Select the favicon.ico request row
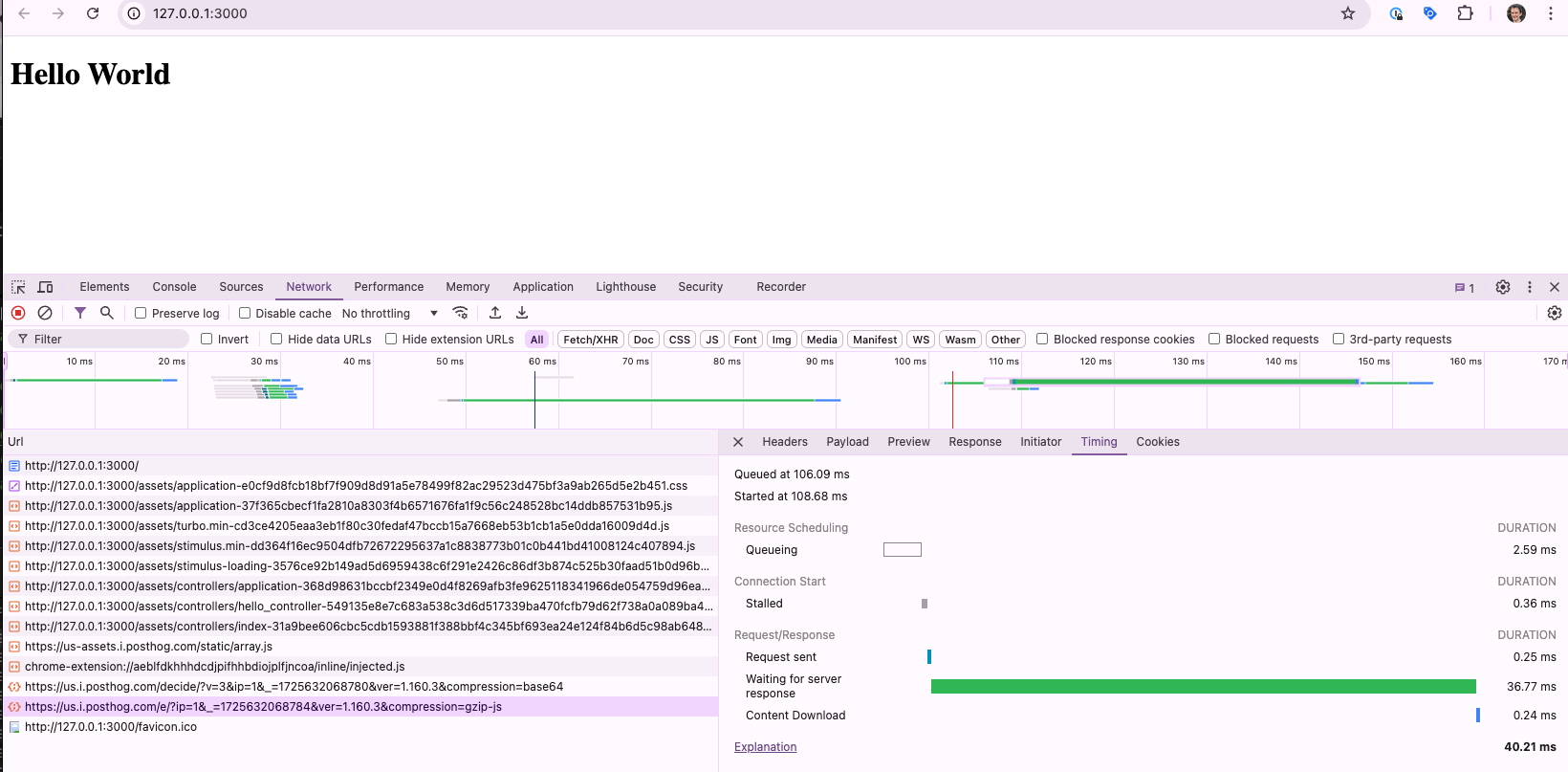 tap(359, 727)
